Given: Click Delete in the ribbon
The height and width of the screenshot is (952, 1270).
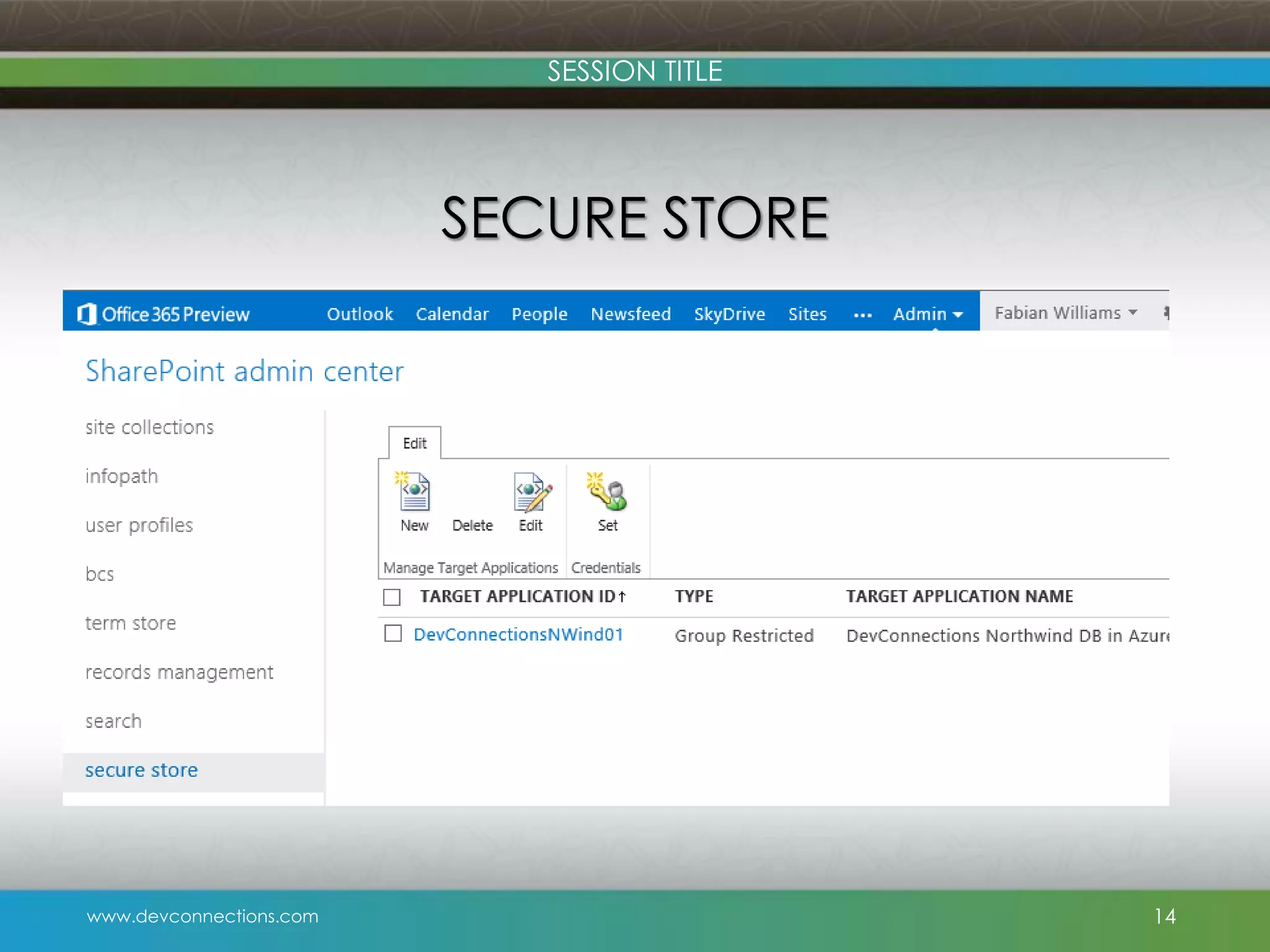Looking at the screenshot, I should (x=473, y=526).
